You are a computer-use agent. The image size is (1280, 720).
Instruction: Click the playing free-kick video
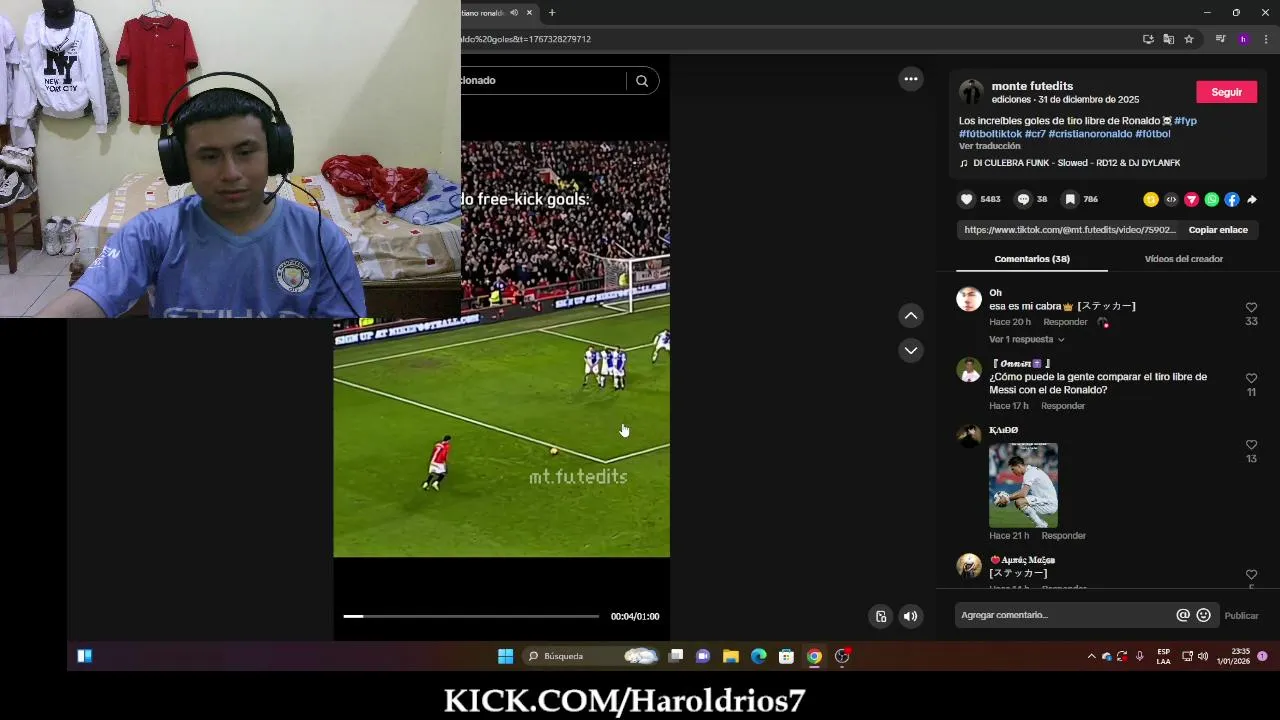coord(501,349)
